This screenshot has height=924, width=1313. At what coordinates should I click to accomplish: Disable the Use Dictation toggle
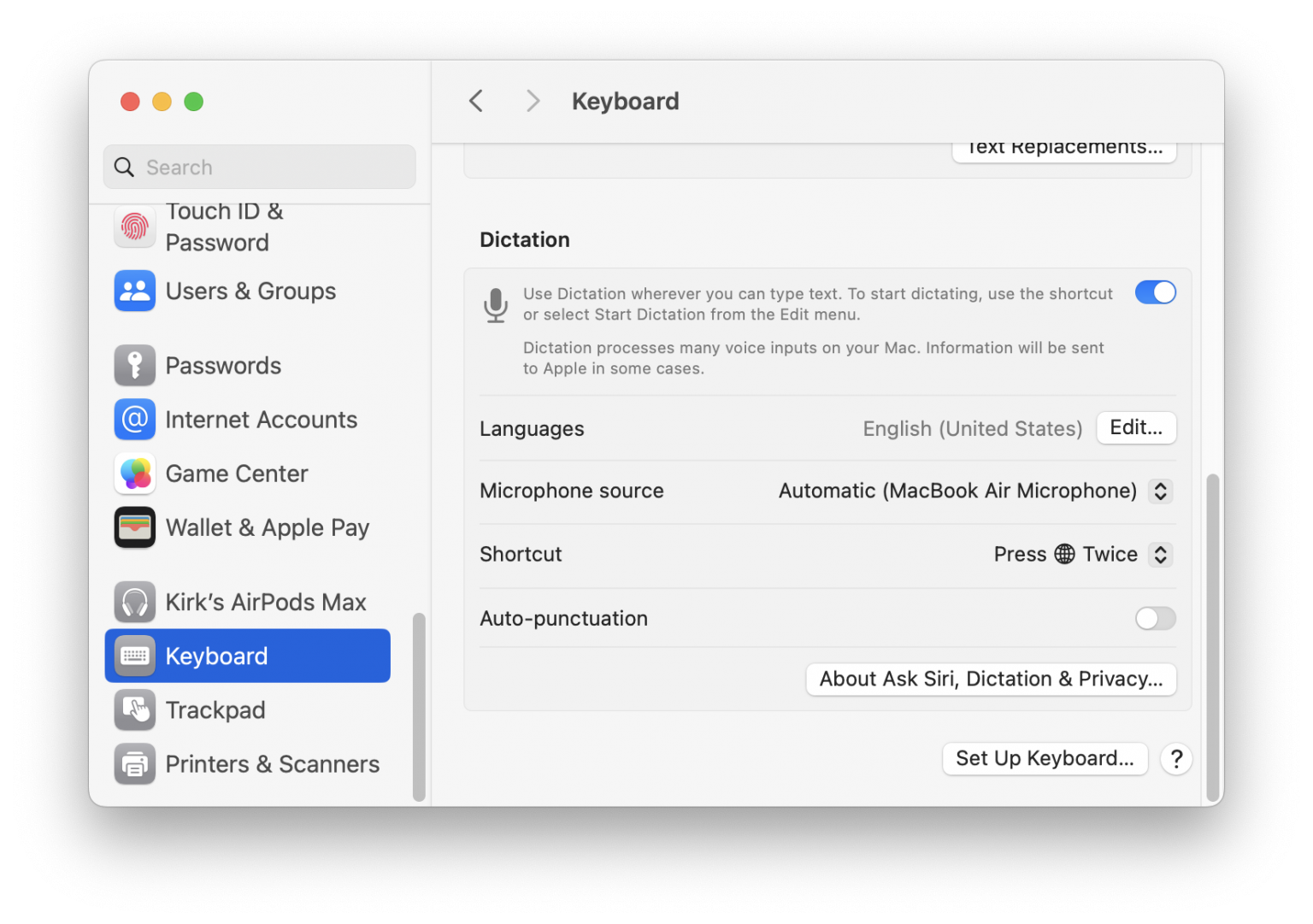coord(1155,292)
